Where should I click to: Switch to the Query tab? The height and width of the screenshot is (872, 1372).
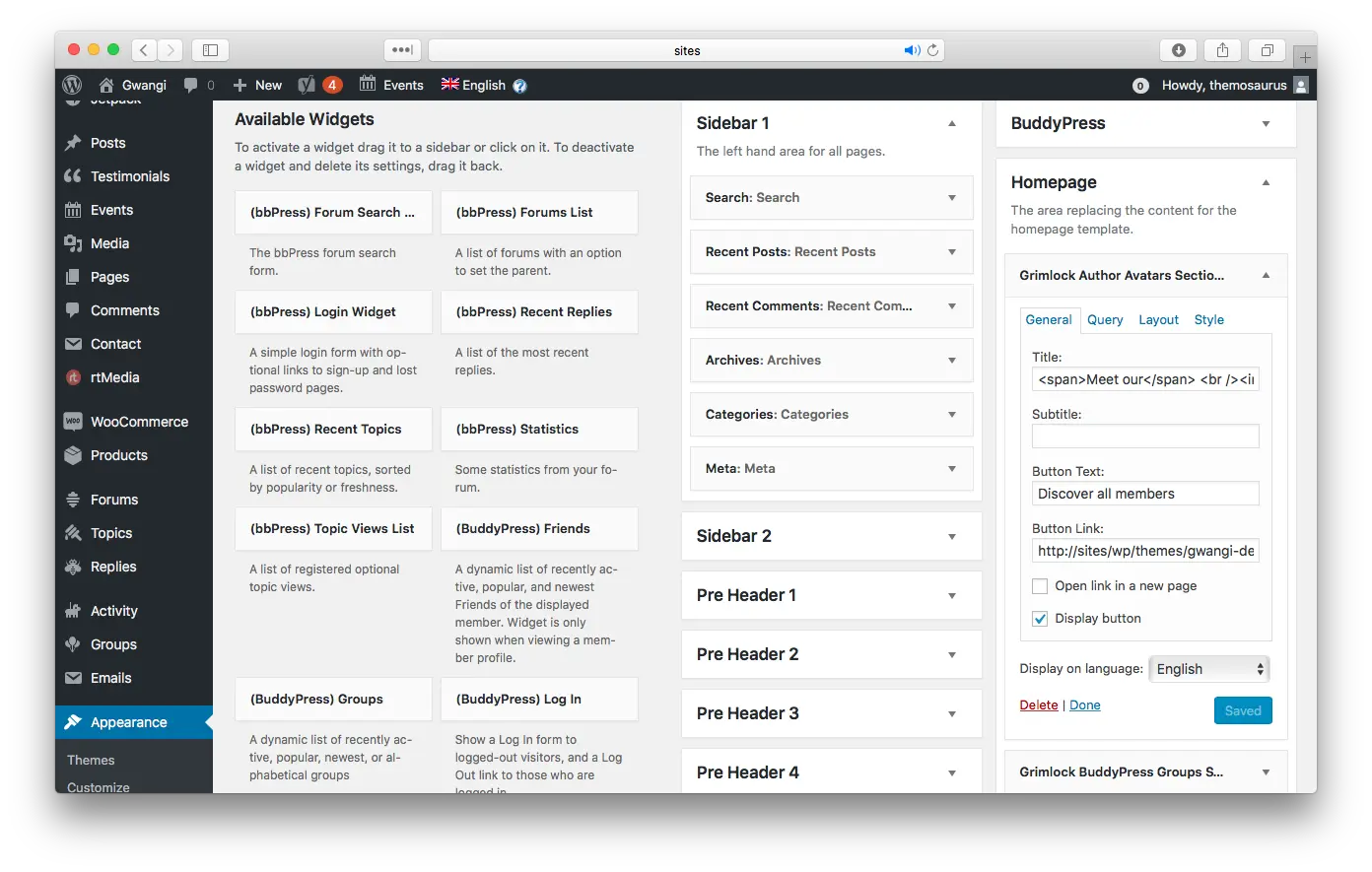[x=1105, y=320]
